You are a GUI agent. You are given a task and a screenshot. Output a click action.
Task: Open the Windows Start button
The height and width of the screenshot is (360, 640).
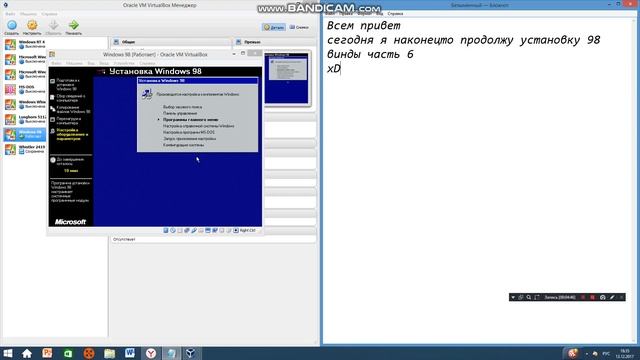point(8,353)
